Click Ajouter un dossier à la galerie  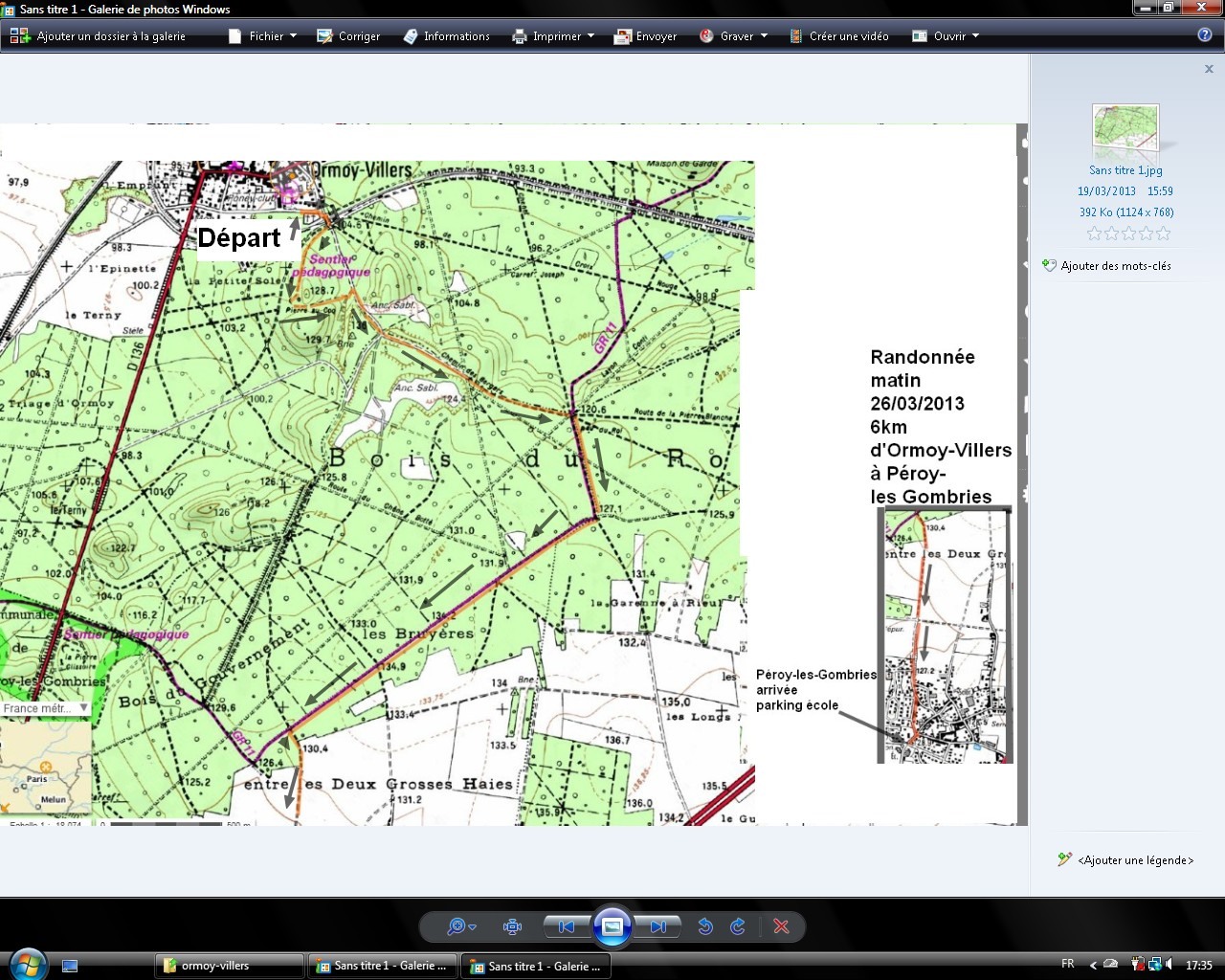pyautogui.click(x=98, y=36)
